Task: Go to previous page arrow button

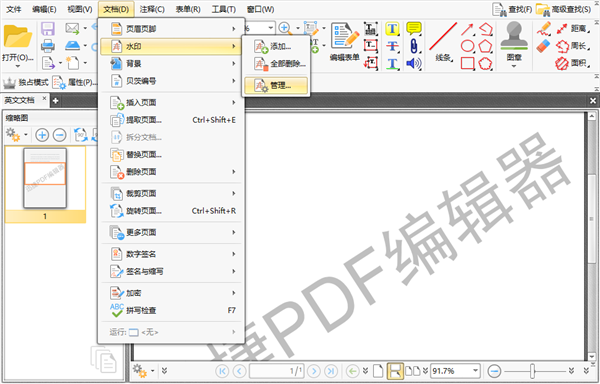Action: [240, 371]
